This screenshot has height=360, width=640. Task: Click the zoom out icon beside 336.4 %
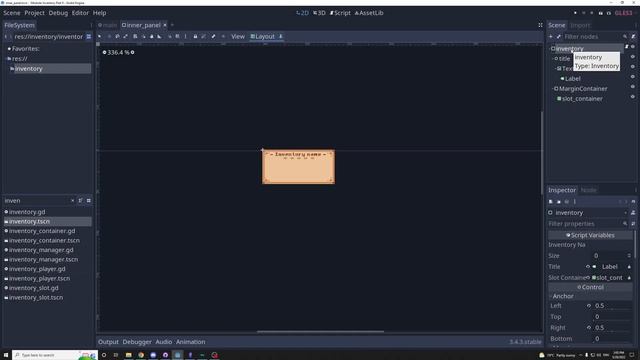click(x=104, y=52)
